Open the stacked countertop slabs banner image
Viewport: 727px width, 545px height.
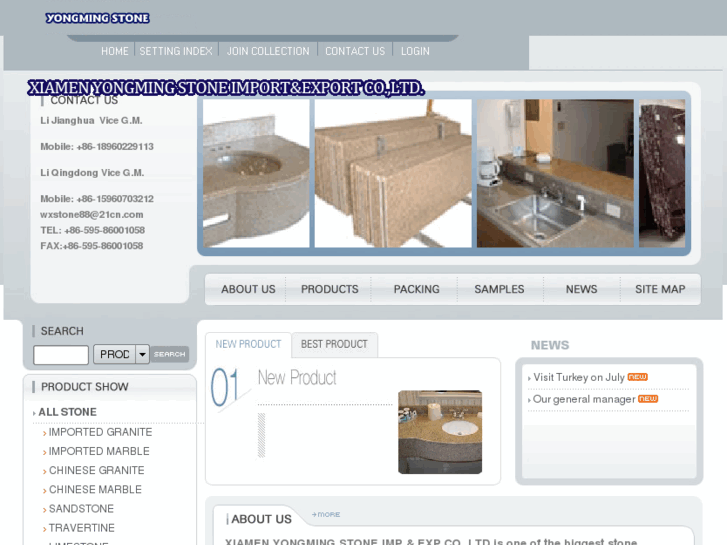pyautogui.click(x=393, y=173)
